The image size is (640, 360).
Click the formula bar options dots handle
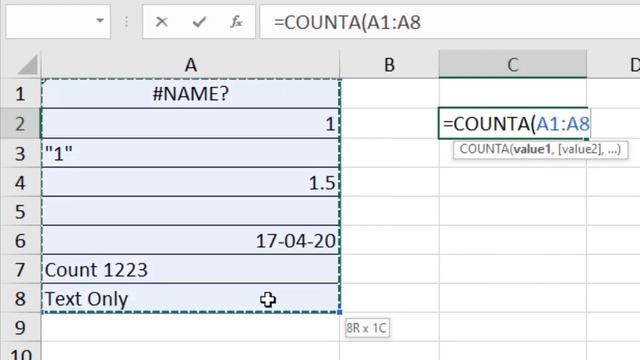point(127,22)
